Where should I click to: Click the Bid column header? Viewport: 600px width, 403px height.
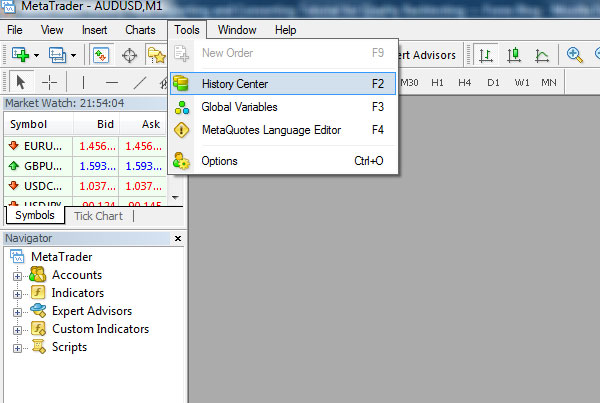pyautogui.click(x=96, y=124)
